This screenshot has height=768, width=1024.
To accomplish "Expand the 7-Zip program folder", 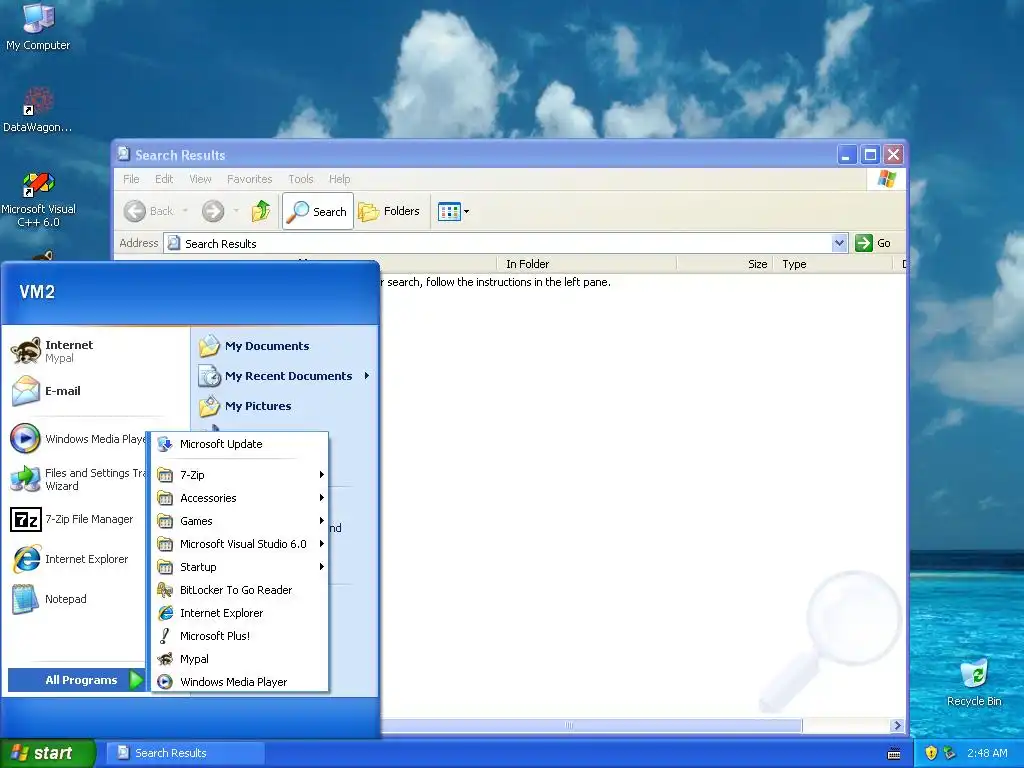I will pos(240,475).
